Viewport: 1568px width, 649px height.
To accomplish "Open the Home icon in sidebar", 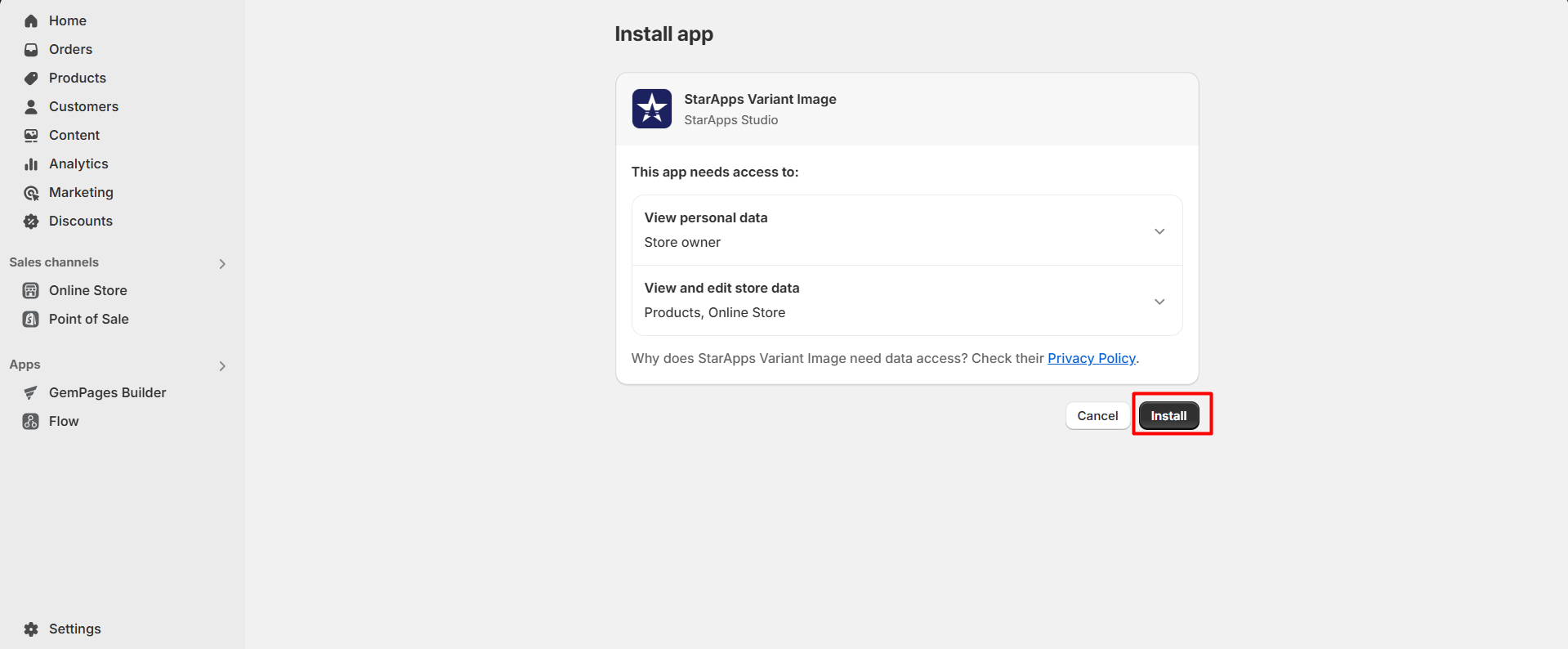I will 30,20.
